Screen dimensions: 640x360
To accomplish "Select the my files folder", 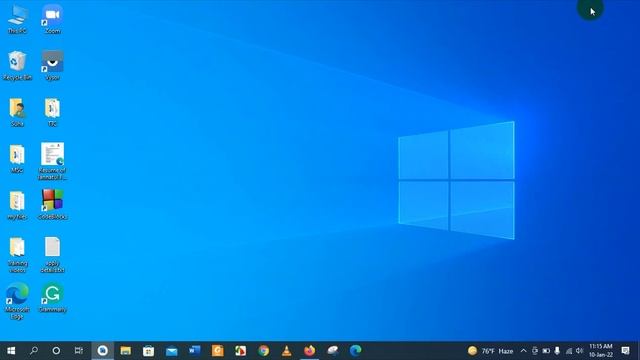I will pos(17,205).
